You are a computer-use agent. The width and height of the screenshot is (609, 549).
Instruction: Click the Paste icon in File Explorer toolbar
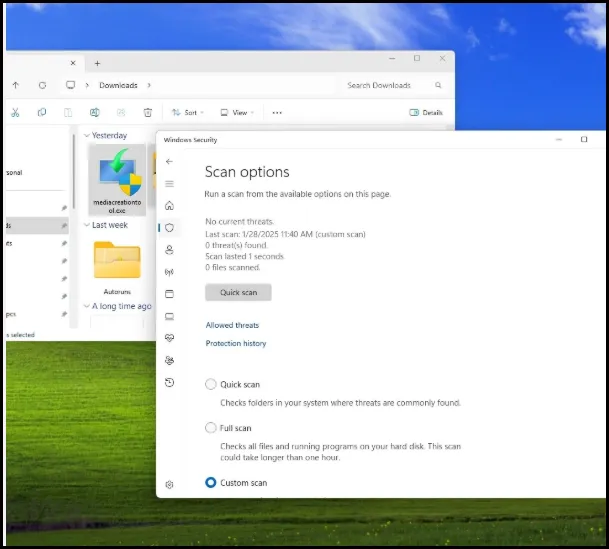tap(68, 113)
